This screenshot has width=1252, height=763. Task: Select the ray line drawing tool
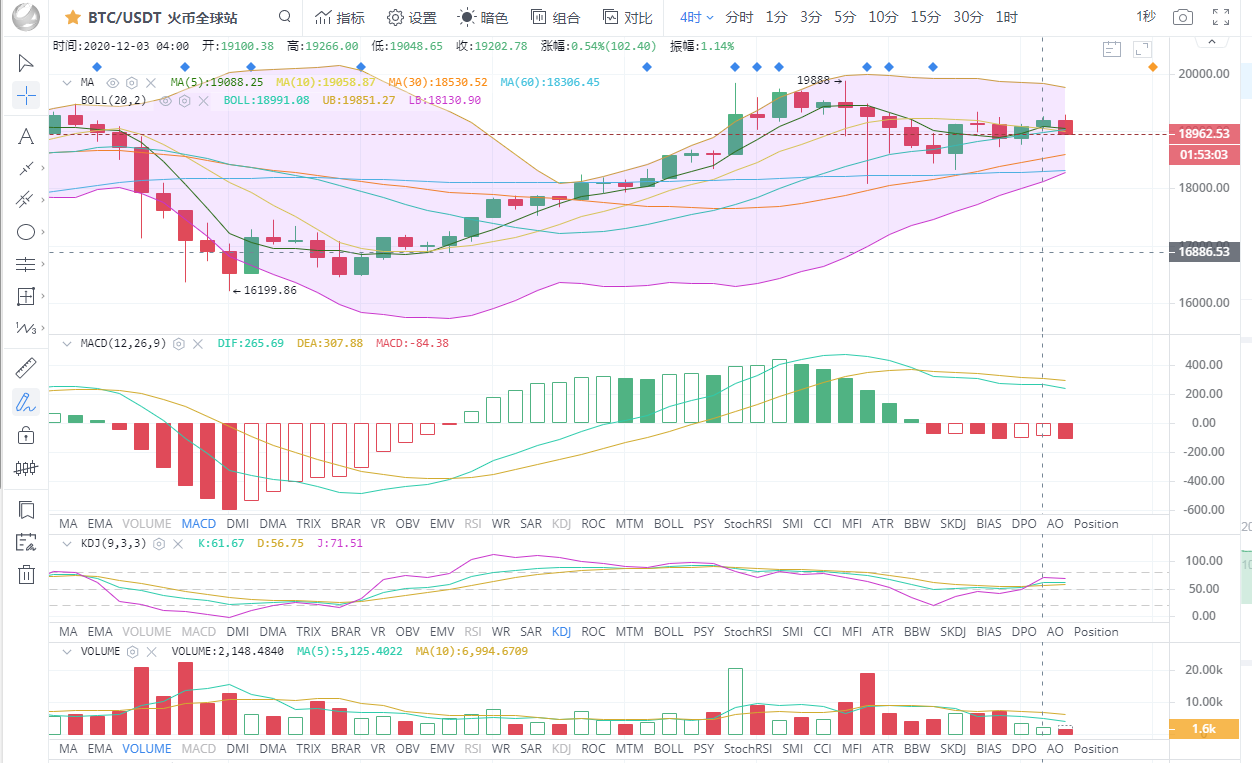(26, 168)
